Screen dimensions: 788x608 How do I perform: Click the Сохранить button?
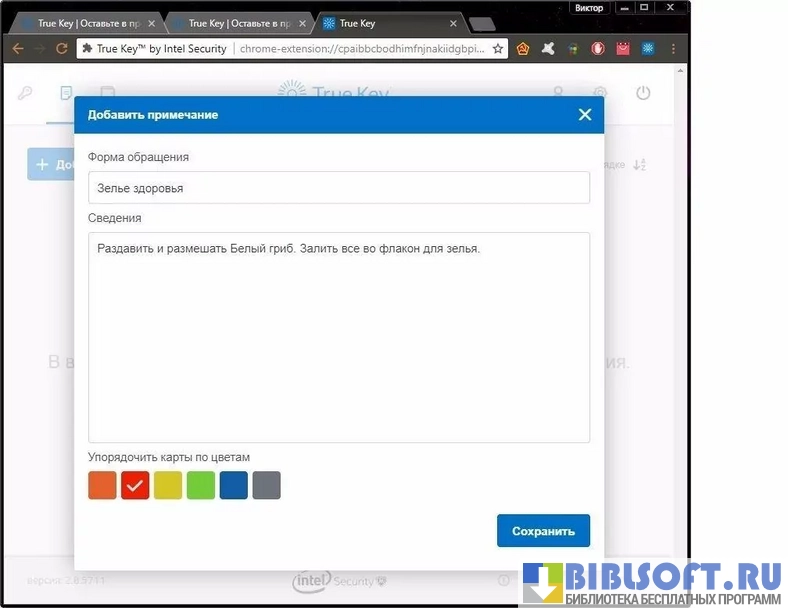[543, 531]
